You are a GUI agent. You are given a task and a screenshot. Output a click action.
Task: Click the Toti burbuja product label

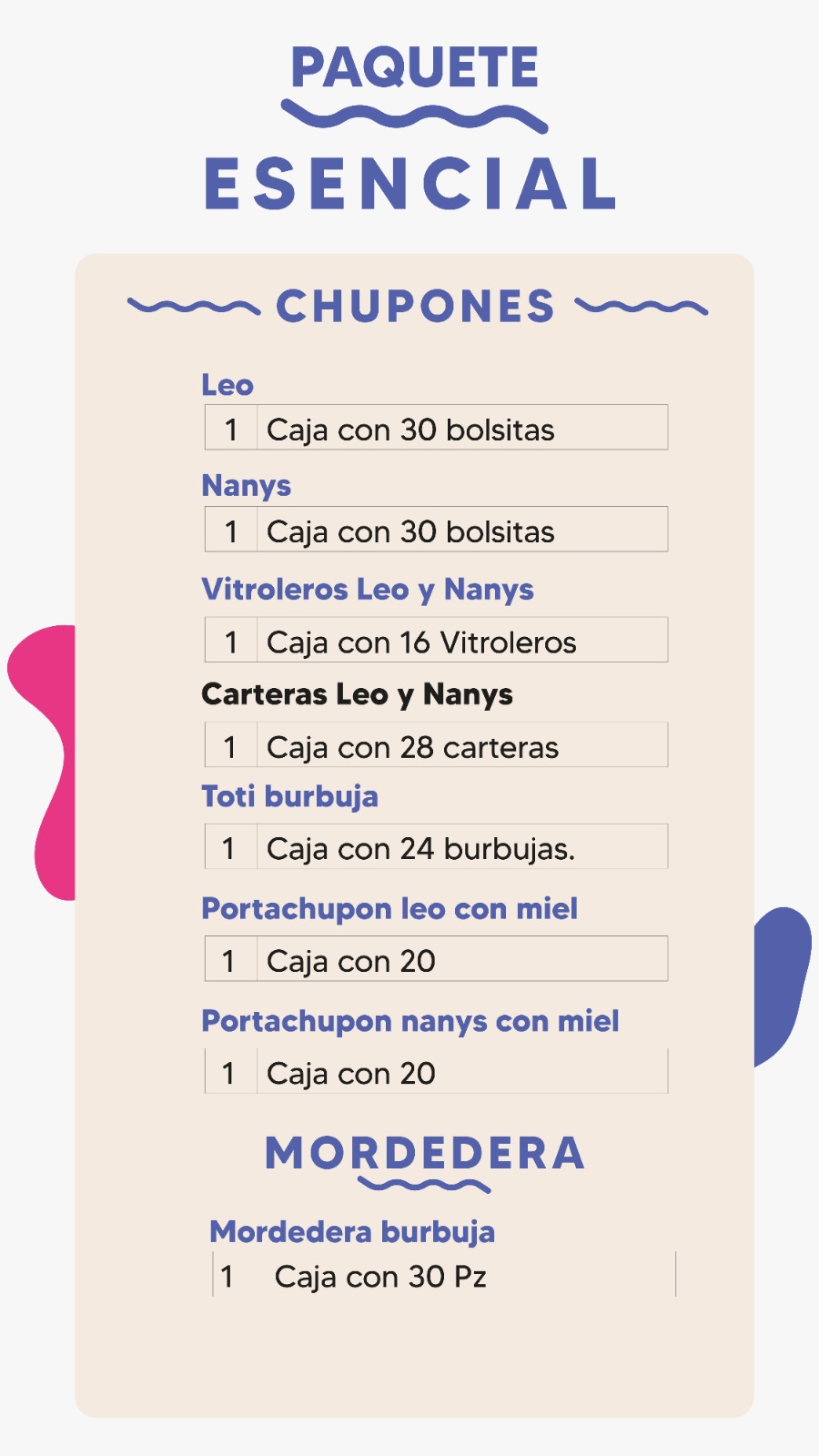[289, 797]
